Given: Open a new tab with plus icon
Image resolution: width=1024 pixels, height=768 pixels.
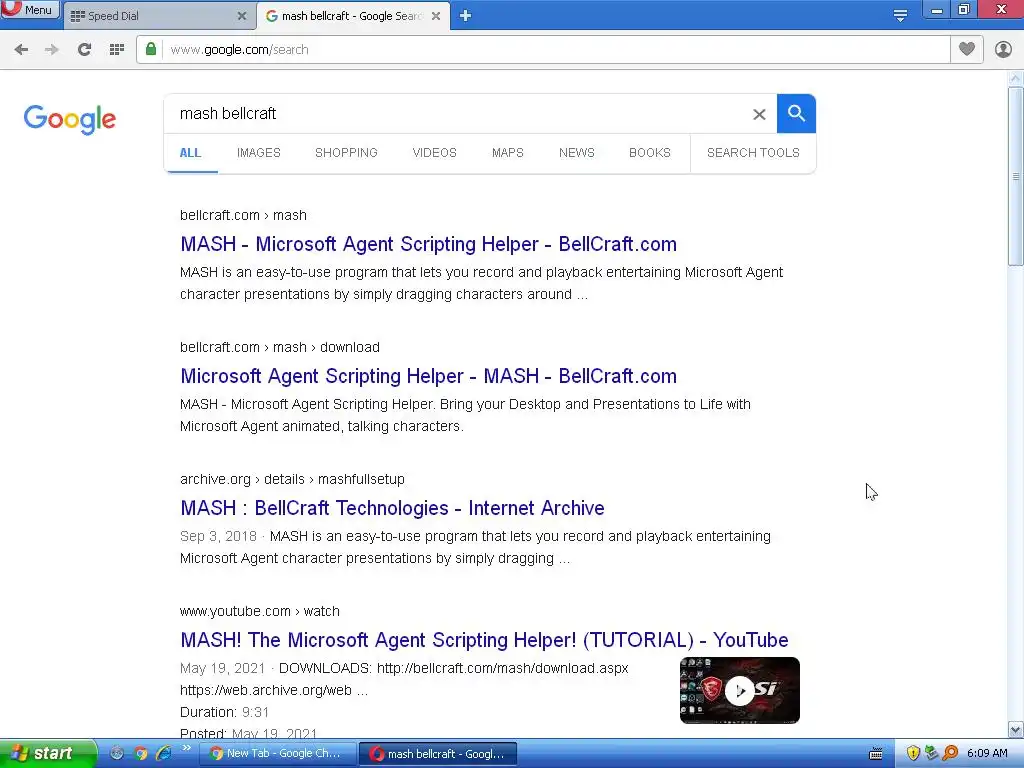Looking at the screenshot, I should point(465,16).
